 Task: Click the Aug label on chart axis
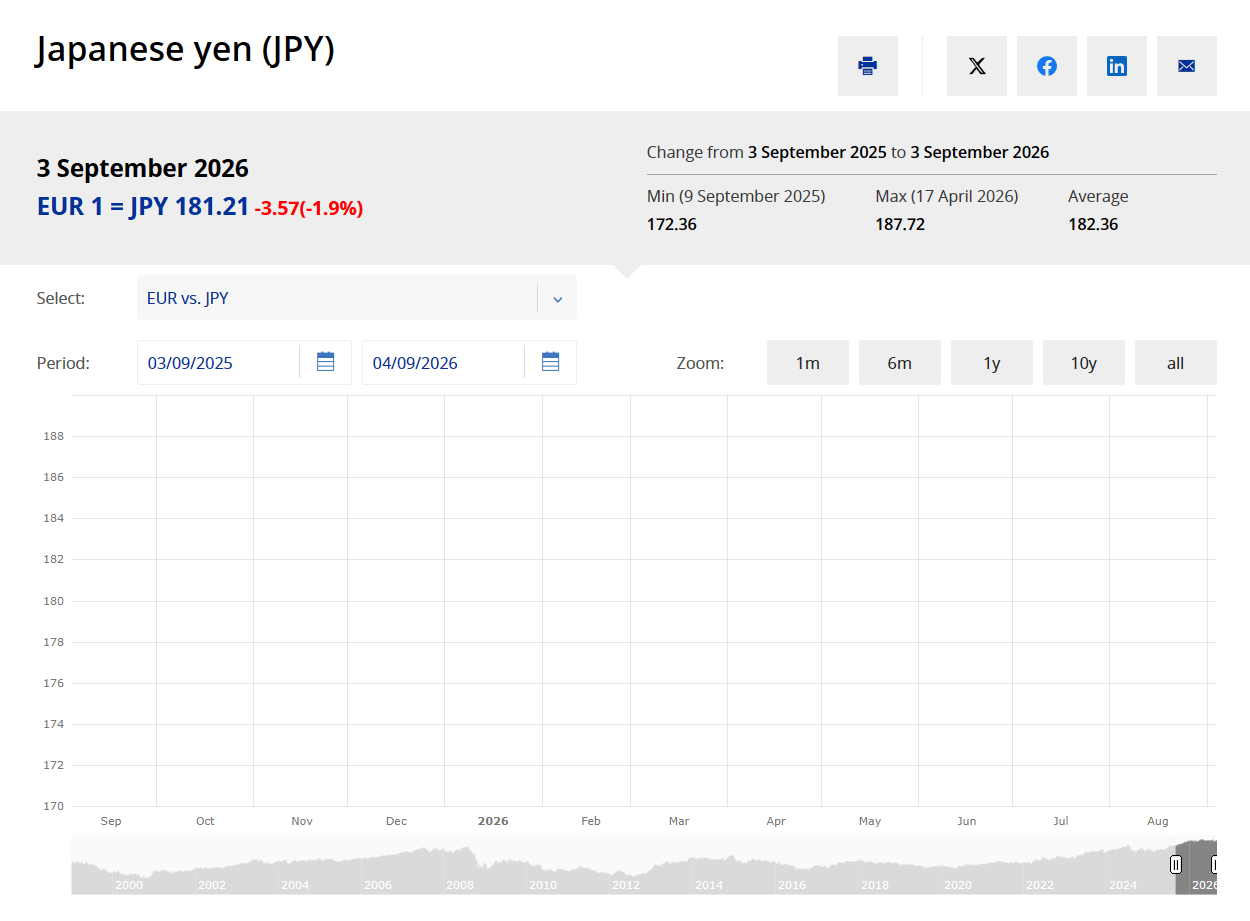pos(1158,821)
